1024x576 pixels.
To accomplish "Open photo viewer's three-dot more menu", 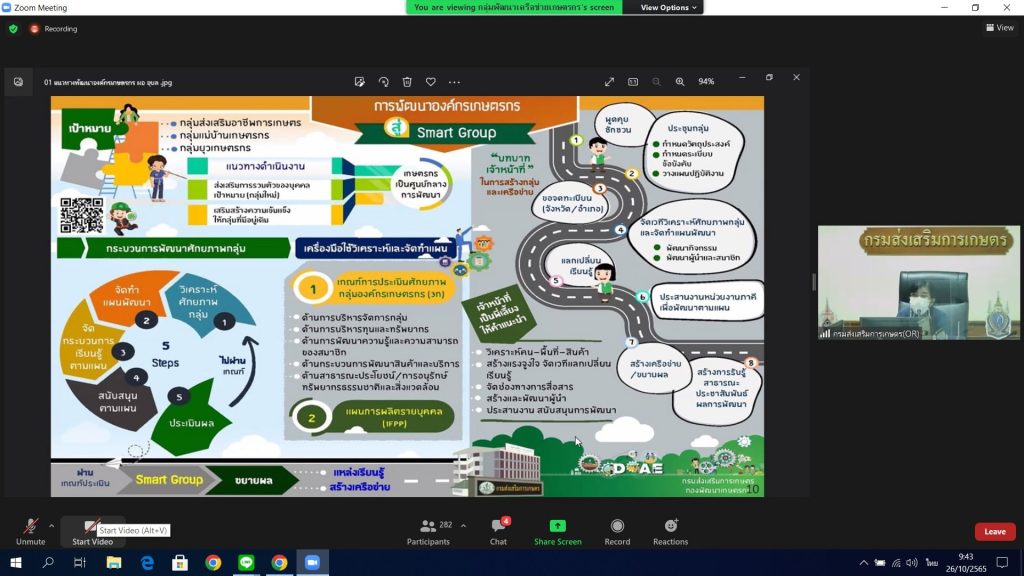I will (x=455, y=82).
